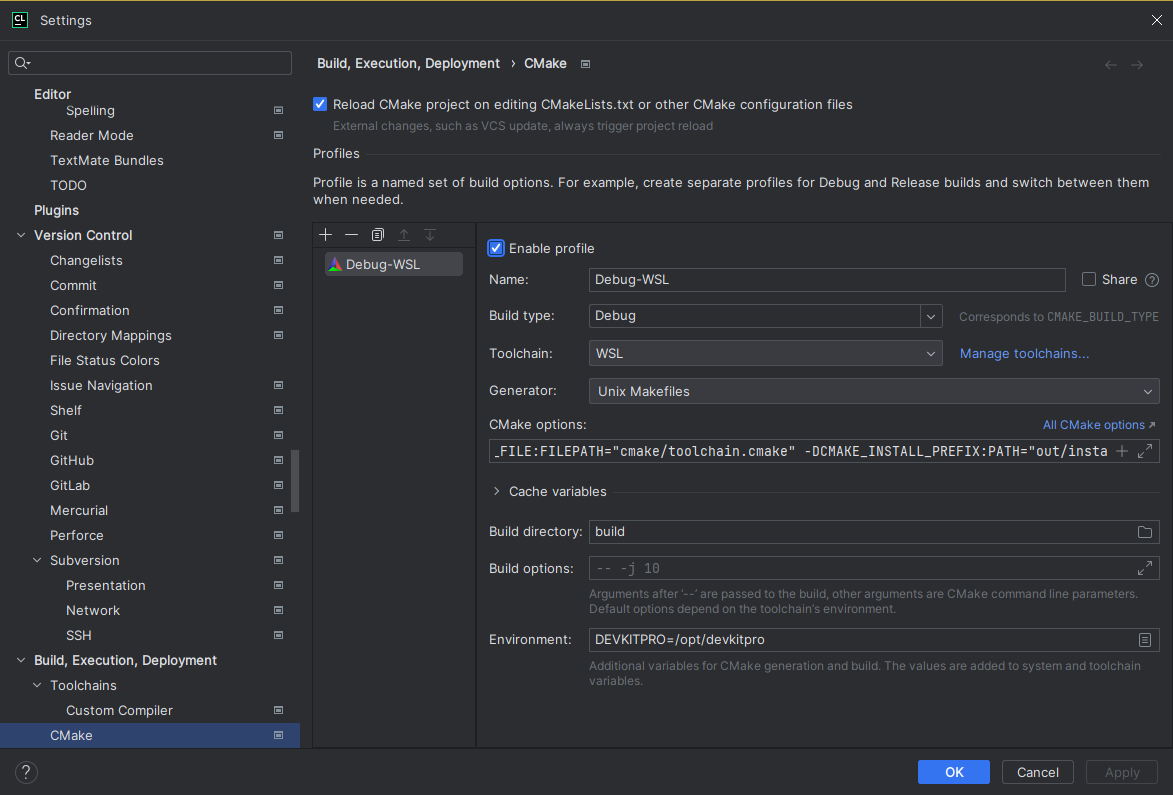The height and width of the screenshot is (795, 1173).
Task: Open the Plugins settings page
Action: tap(56, 210)
